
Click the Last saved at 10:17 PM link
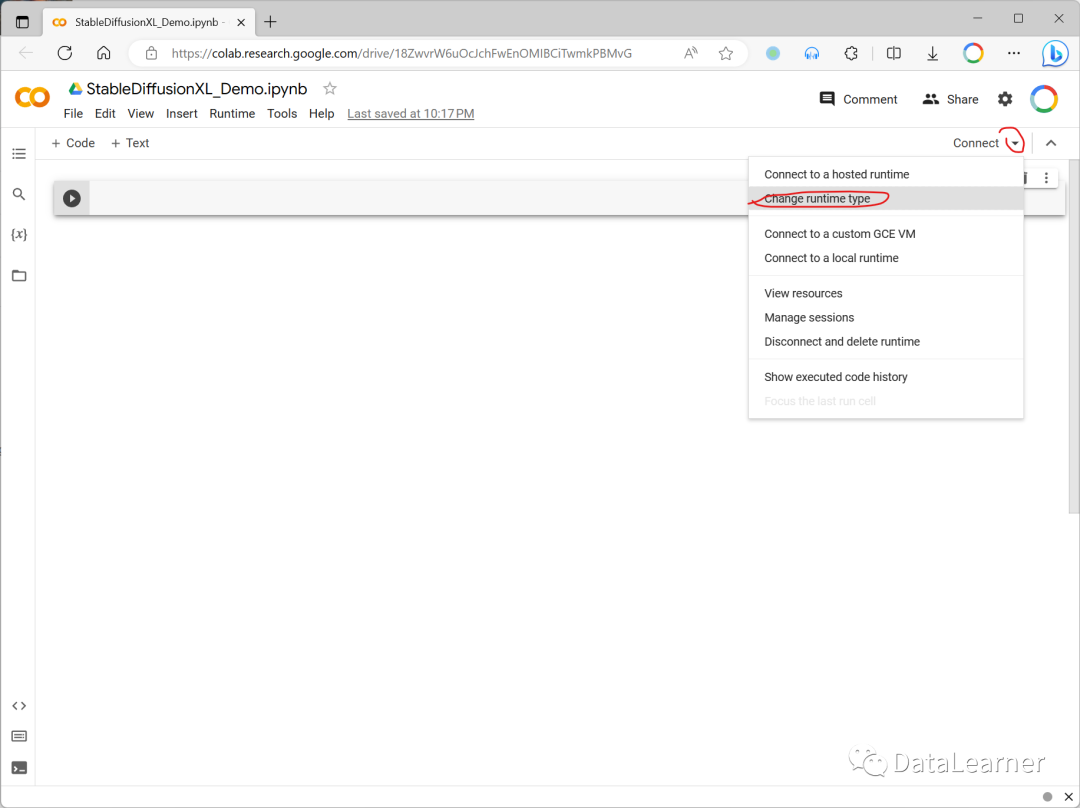[x=411, y=114]
